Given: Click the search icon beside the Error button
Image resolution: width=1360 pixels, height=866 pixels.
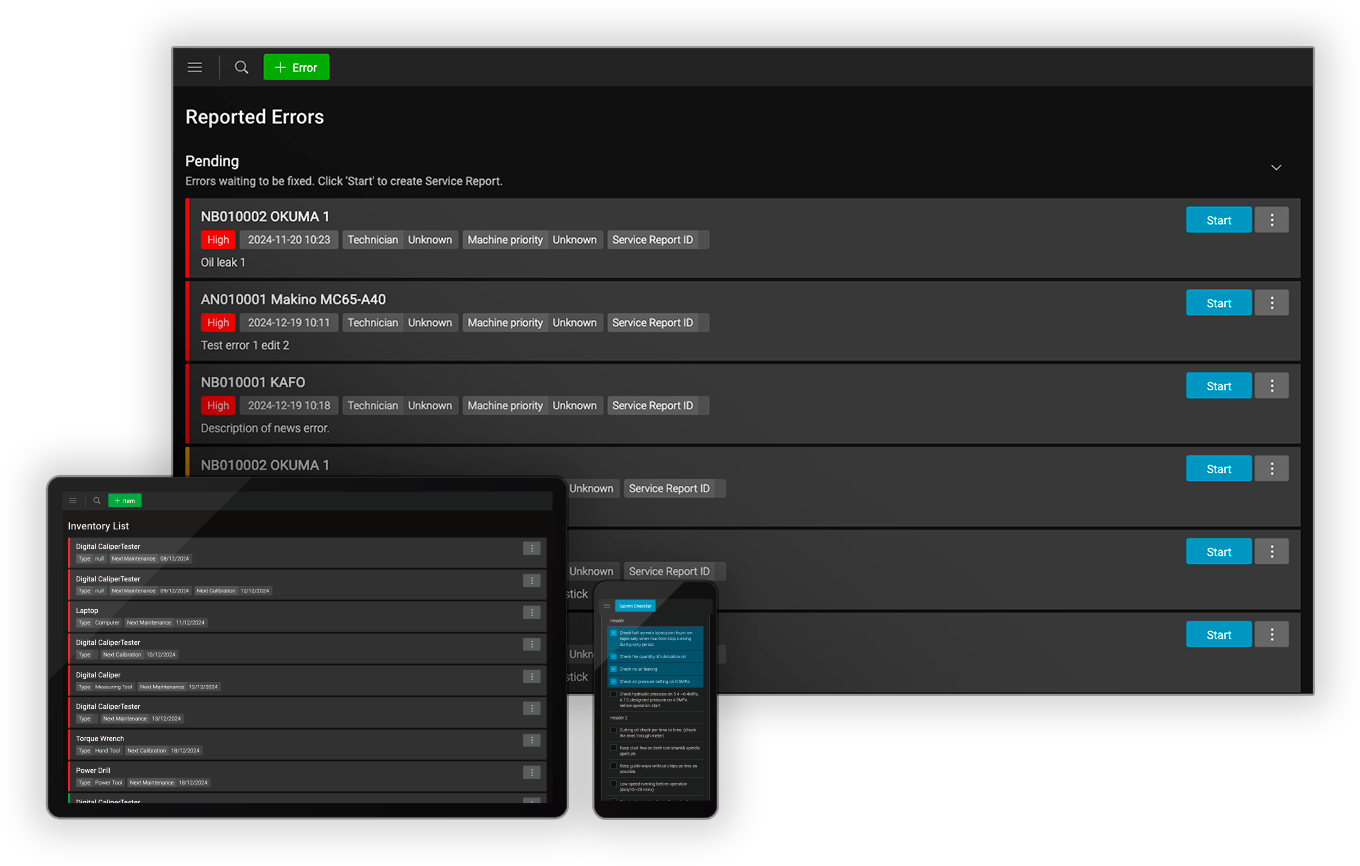Looking at the screenshot, I should pyautogui.click(x=241, y=67).
